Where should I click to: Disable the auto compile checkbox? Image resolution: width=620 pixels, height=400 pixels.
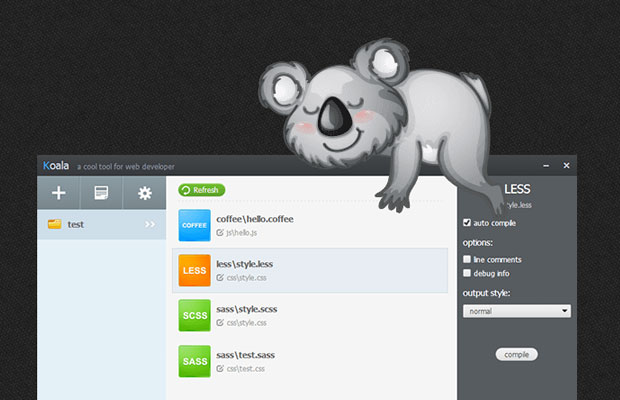[467, 222]
